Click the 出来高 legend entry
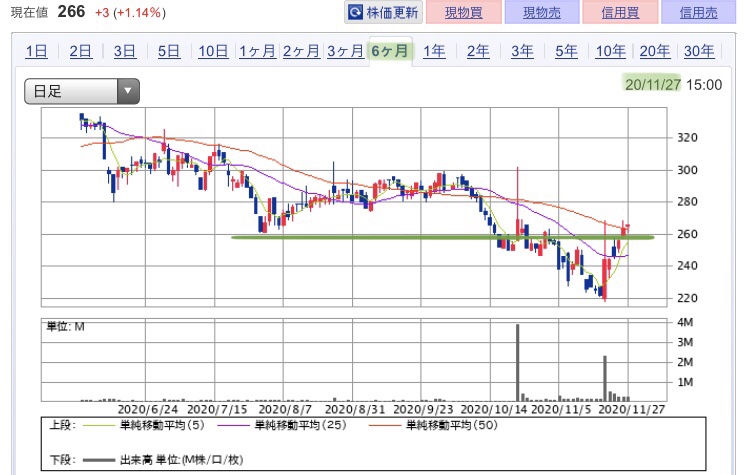 click(182, 460)
